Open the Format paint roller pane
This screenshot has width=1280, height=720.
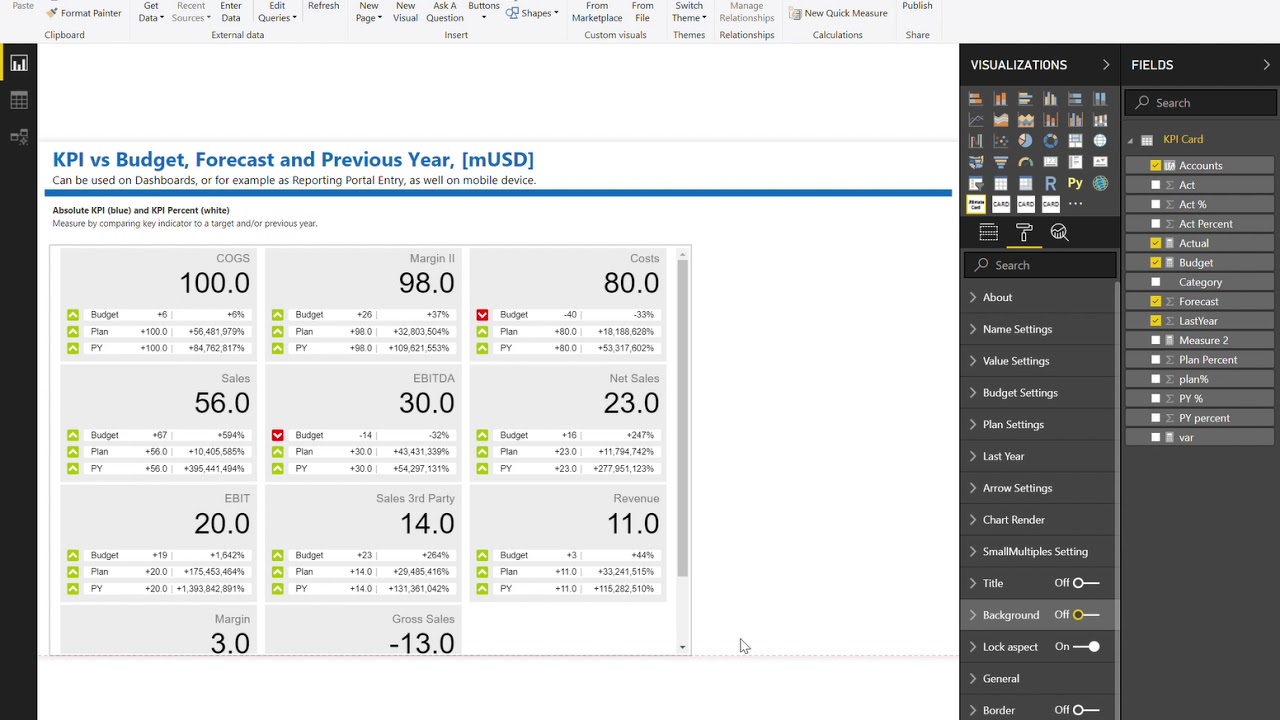coord(1024,232)
